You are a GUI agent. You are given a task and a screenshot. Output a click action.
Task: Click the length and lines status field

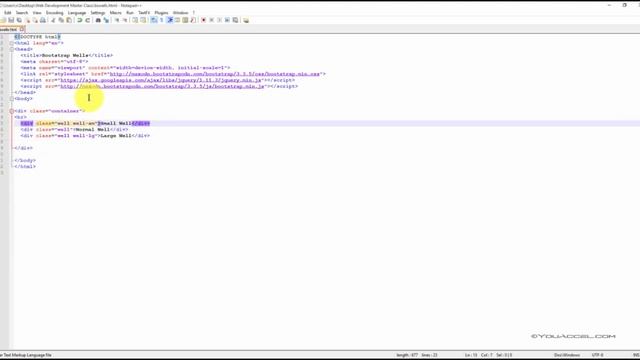(417, 355)
